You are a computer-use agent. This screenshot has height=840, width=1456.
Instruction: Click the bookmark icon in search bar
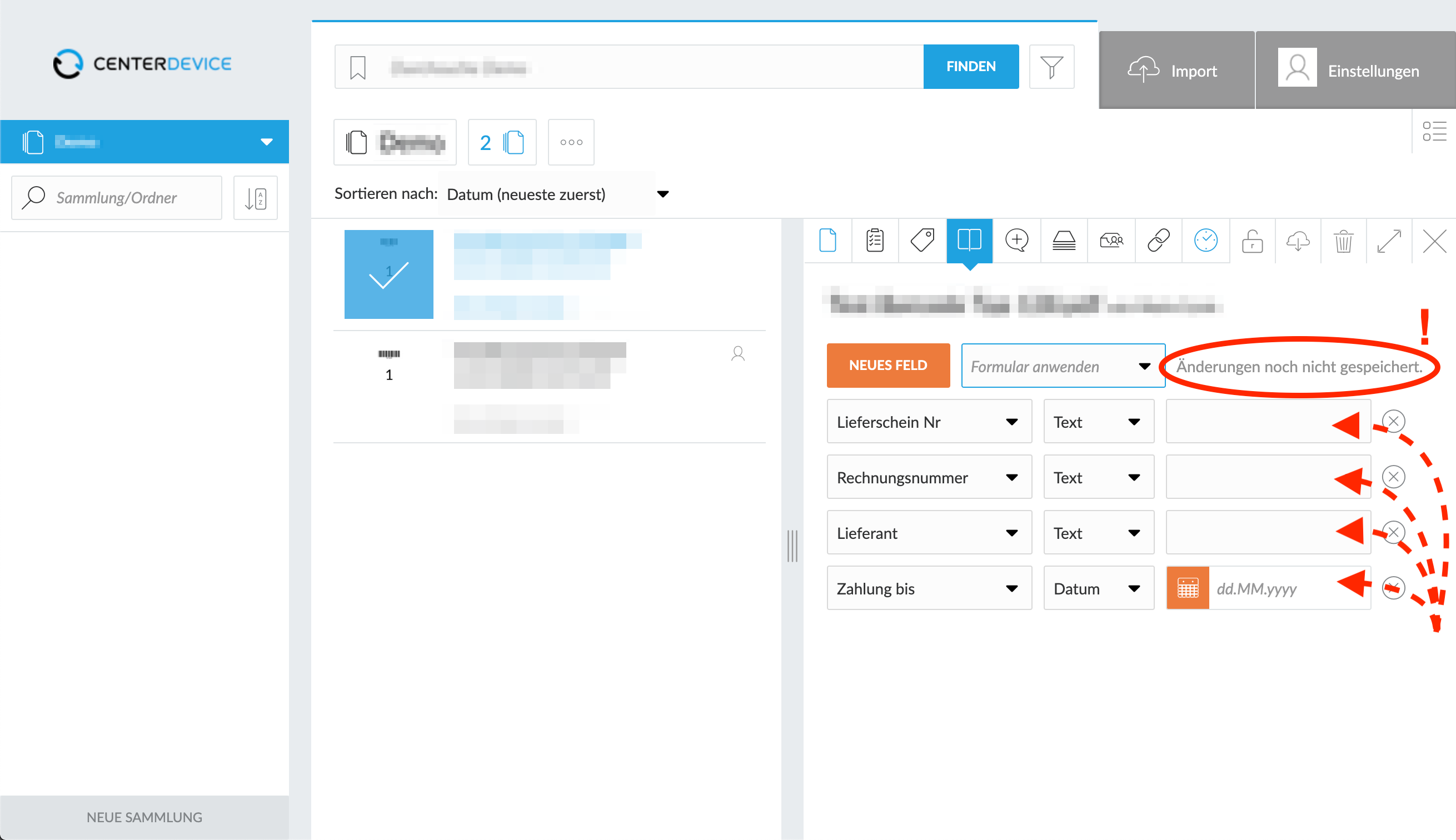(358, 68)
